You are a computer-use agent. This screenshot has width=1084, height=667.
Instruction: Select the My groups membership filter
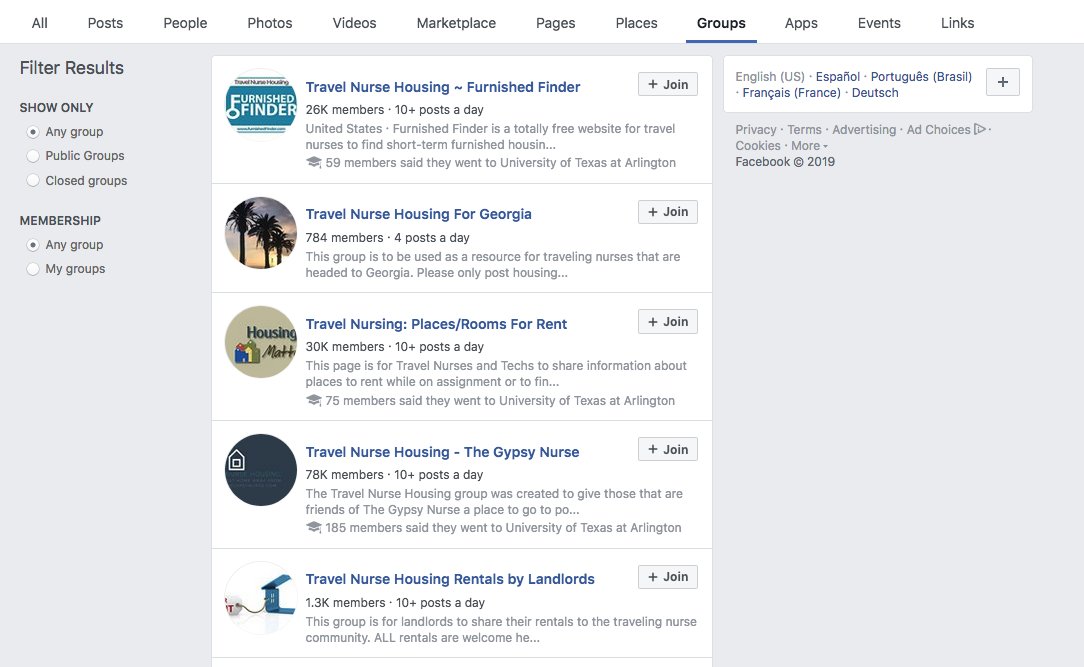(32, 269)
